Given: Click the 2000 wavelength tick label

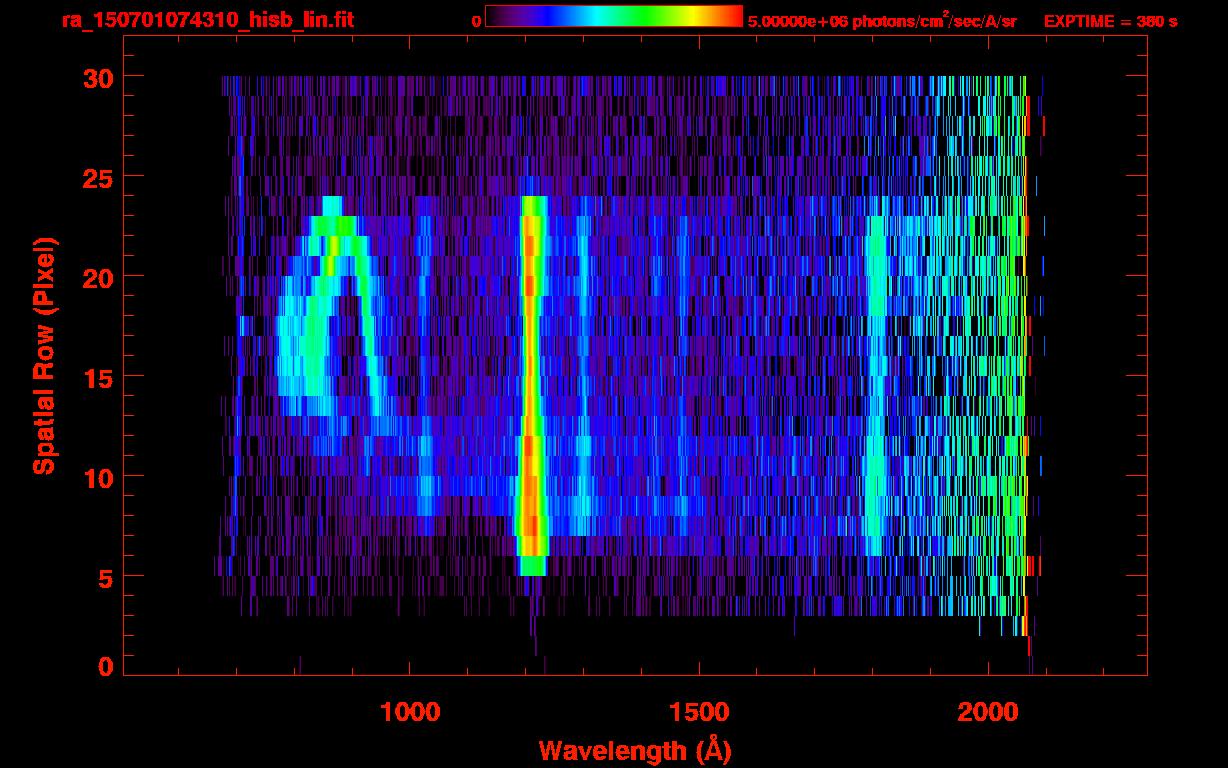Looking at the screenshot, I should [987, 712].
